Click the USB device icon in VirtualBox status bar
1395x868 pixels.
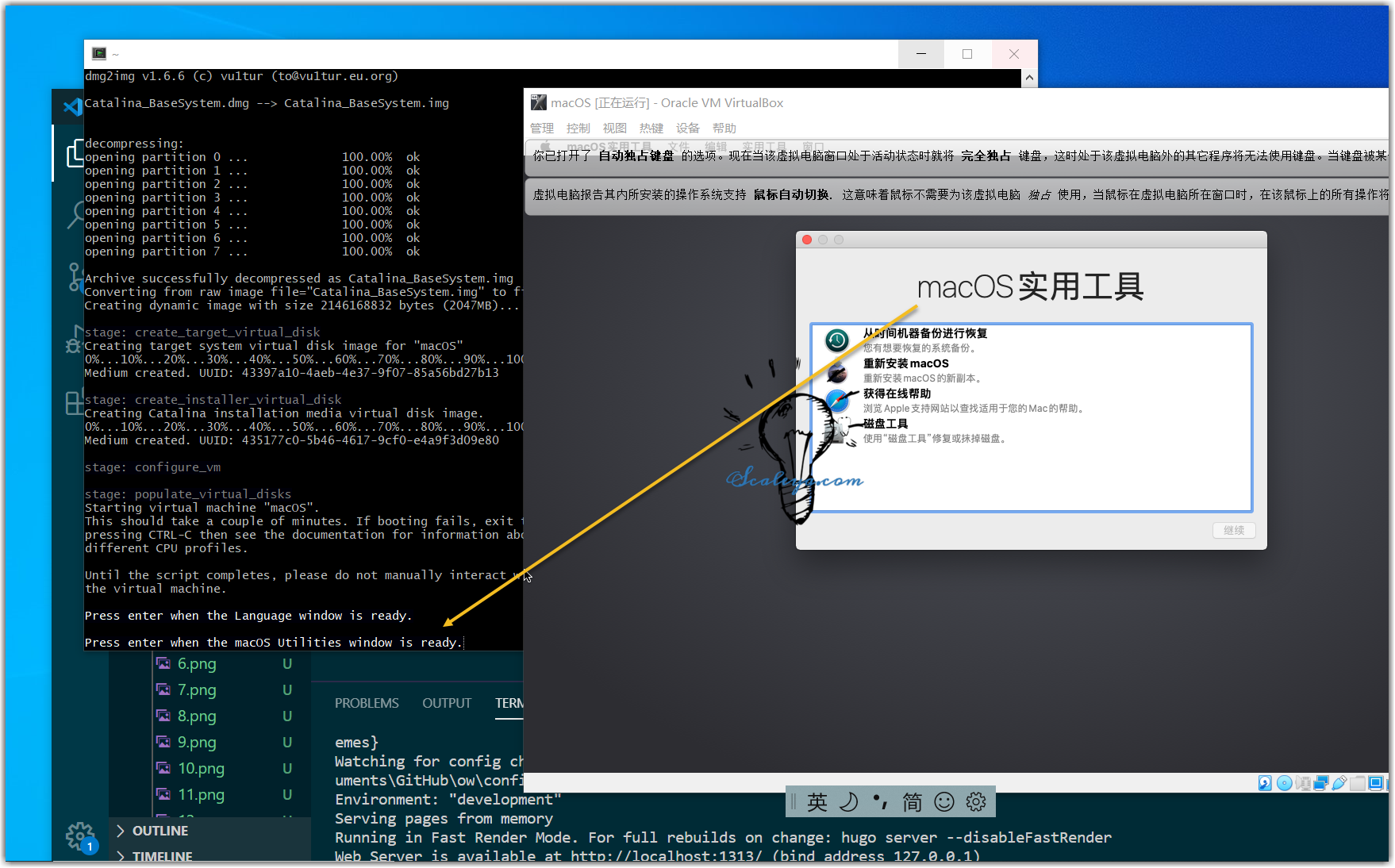pyautogui.click(x=1339, y=783)
